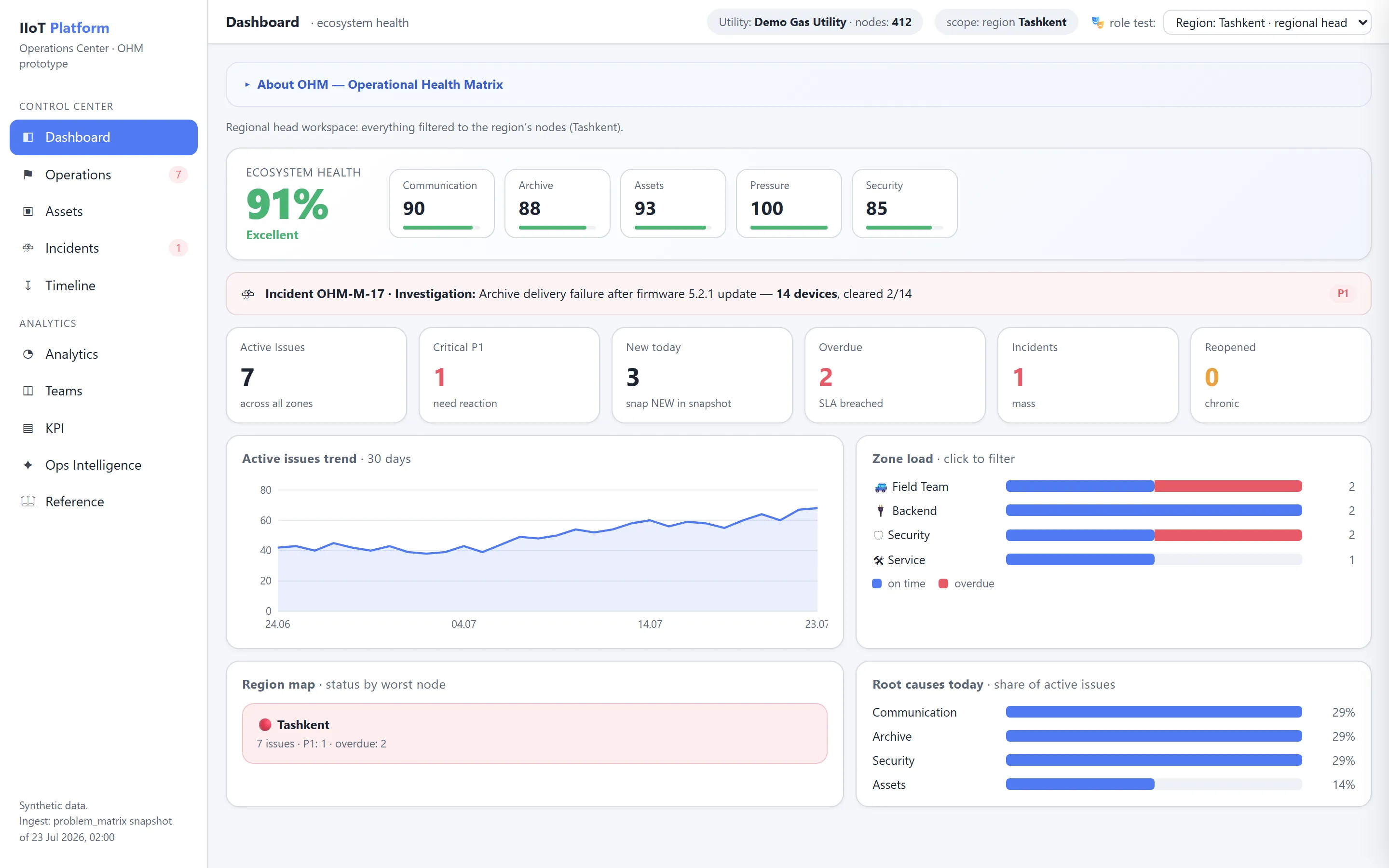Viewport: 1389px width, 868px height.
Task: Open the KPI page
Action: pos(103,428)
